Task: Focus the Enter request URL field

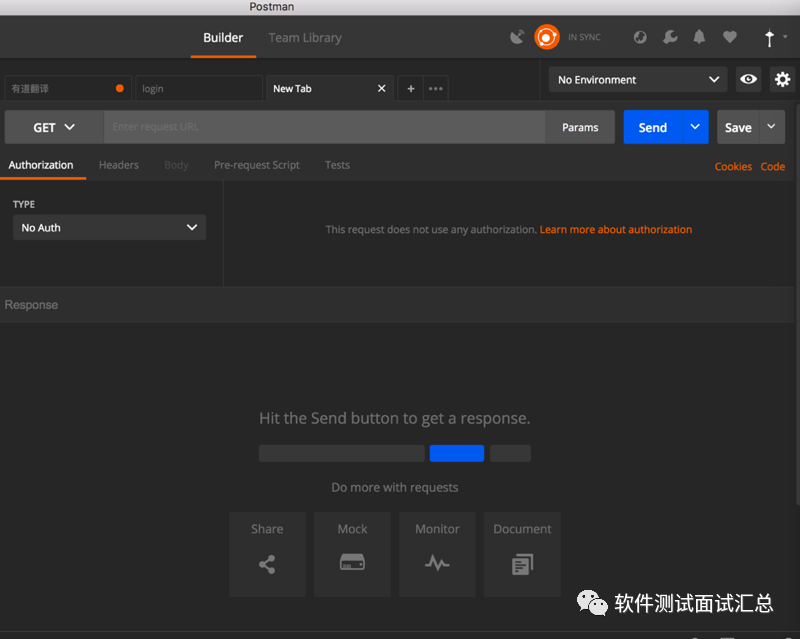Action: (324, 127)
